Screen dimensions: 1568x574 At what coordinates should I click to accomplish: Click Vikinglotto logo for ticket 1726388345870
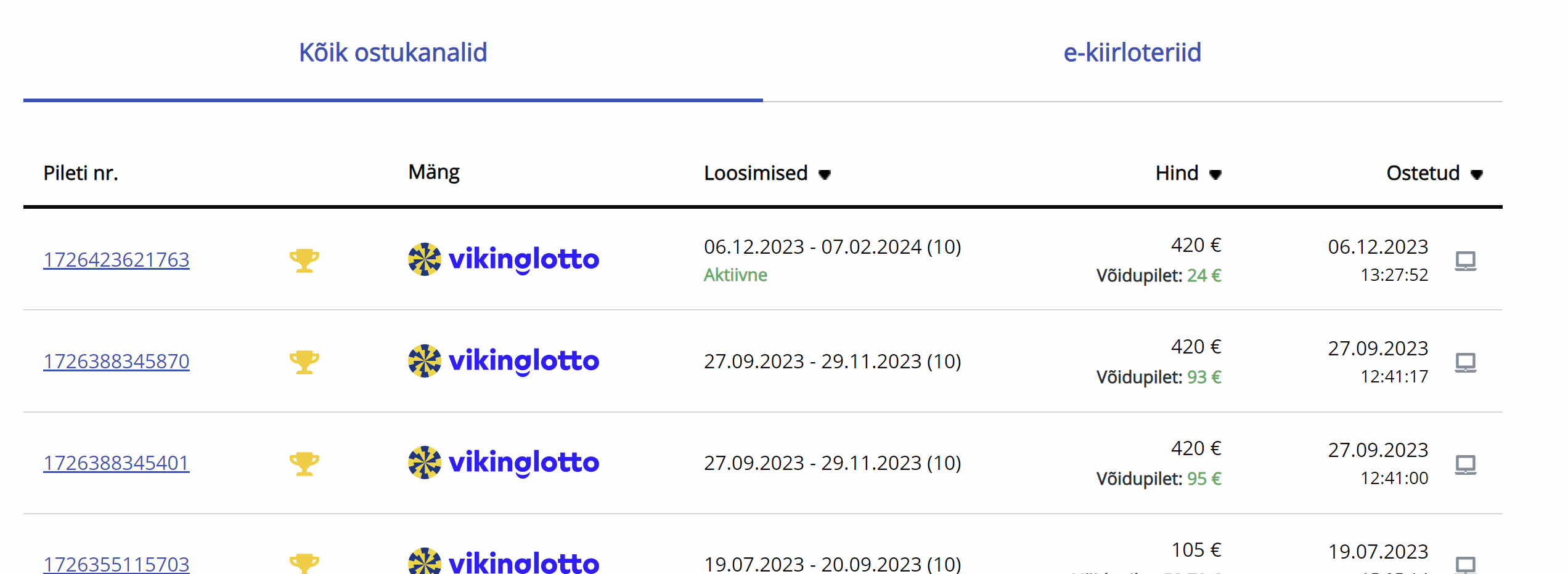[503, 361]
